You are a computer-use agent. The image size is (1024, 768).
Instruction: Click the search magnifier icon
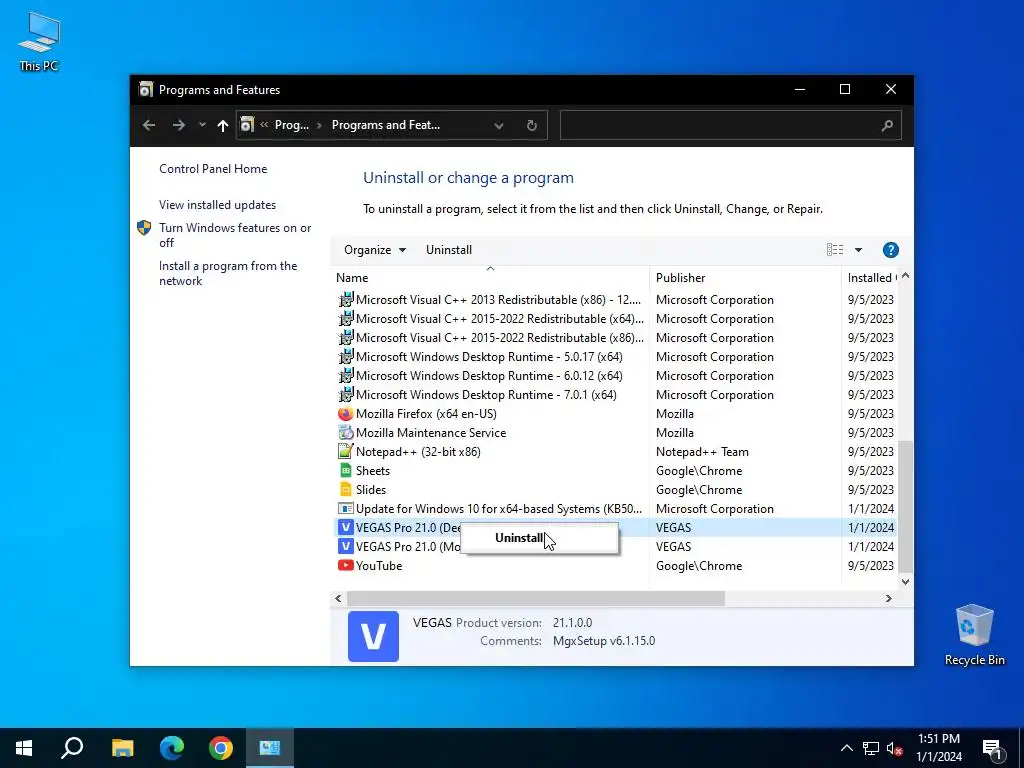click(x=887, y=125)
